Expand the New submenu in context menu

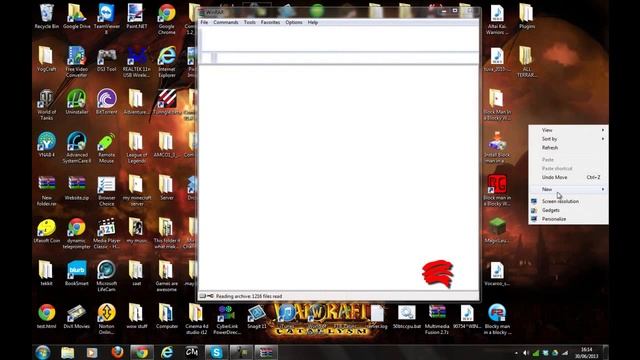point(568,189)
